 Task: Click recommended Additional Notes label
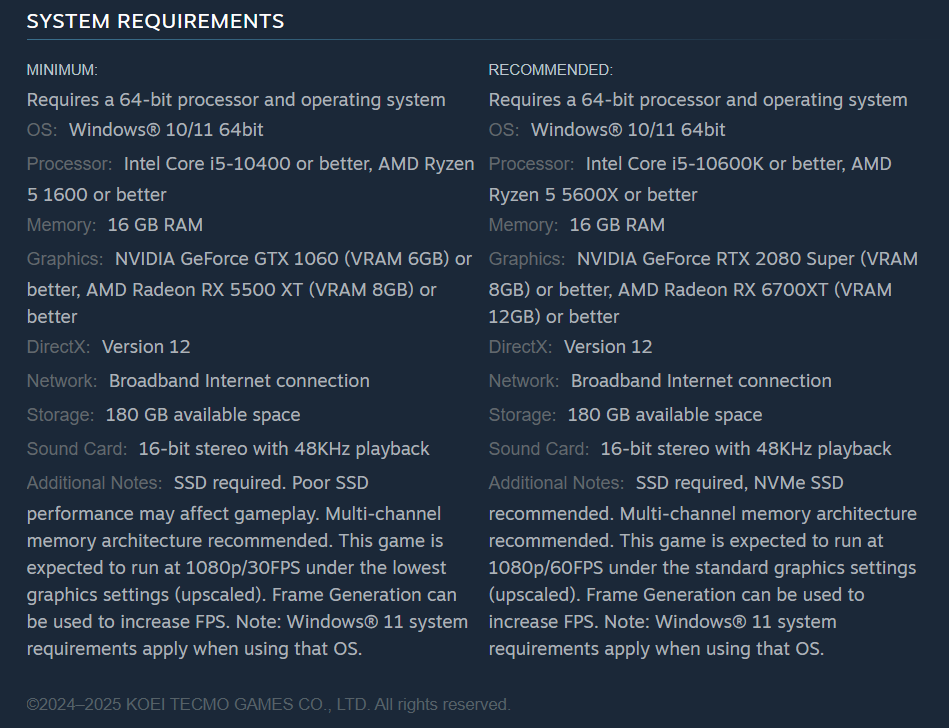(556, 482)
